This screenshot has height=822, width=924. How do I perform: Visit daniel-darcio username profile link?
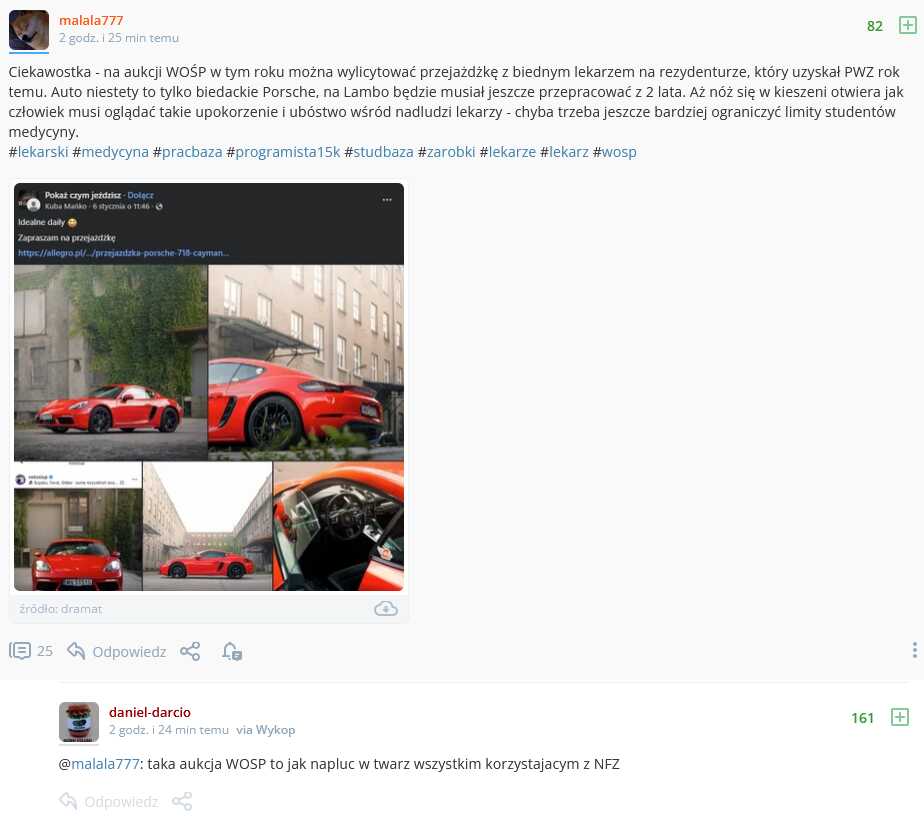pyautogui.click(x=150, y=712)
